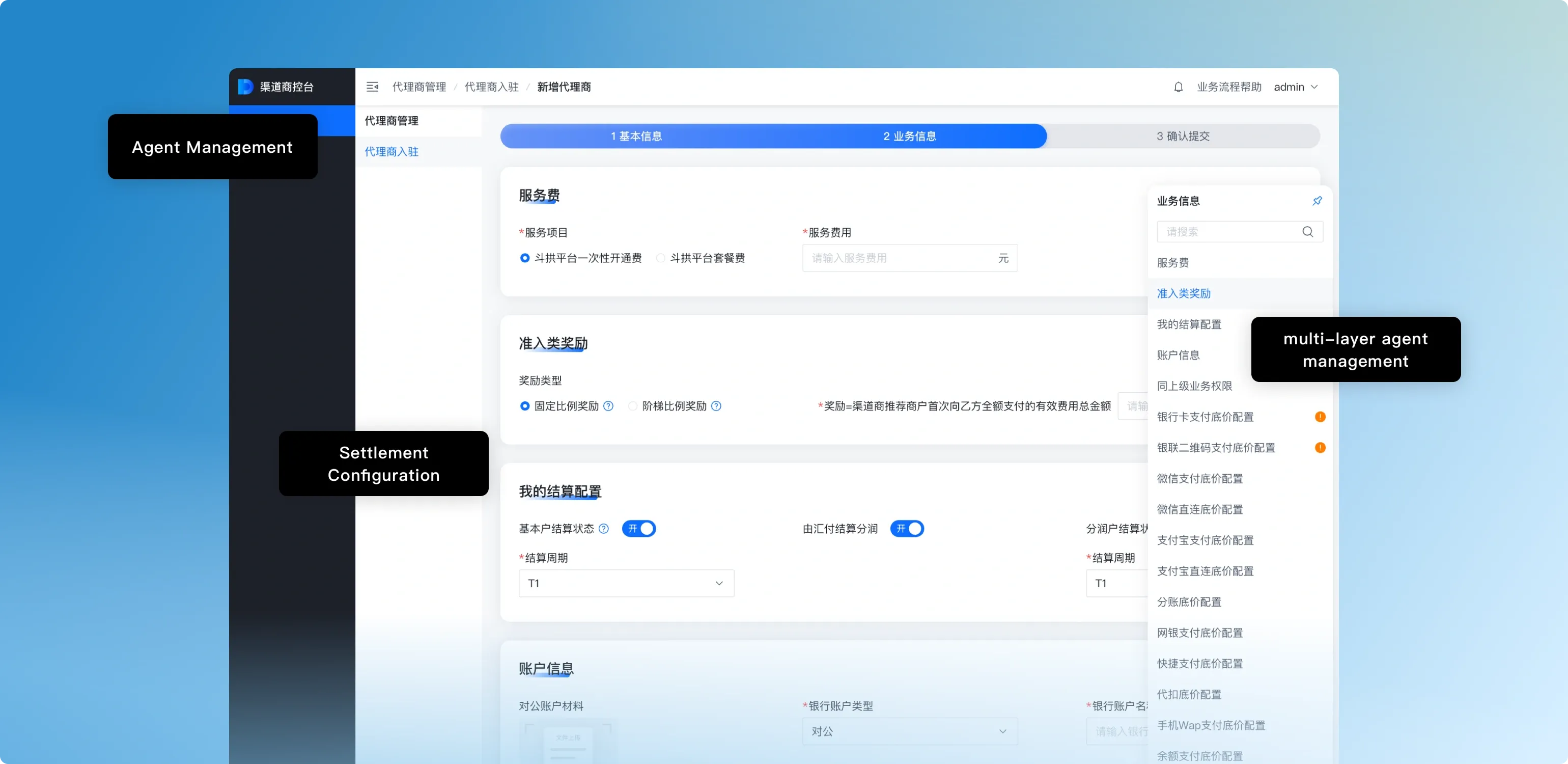
Task: Select 斗拱平台套餐费 radio option
Action: click(x=660, y=258)
